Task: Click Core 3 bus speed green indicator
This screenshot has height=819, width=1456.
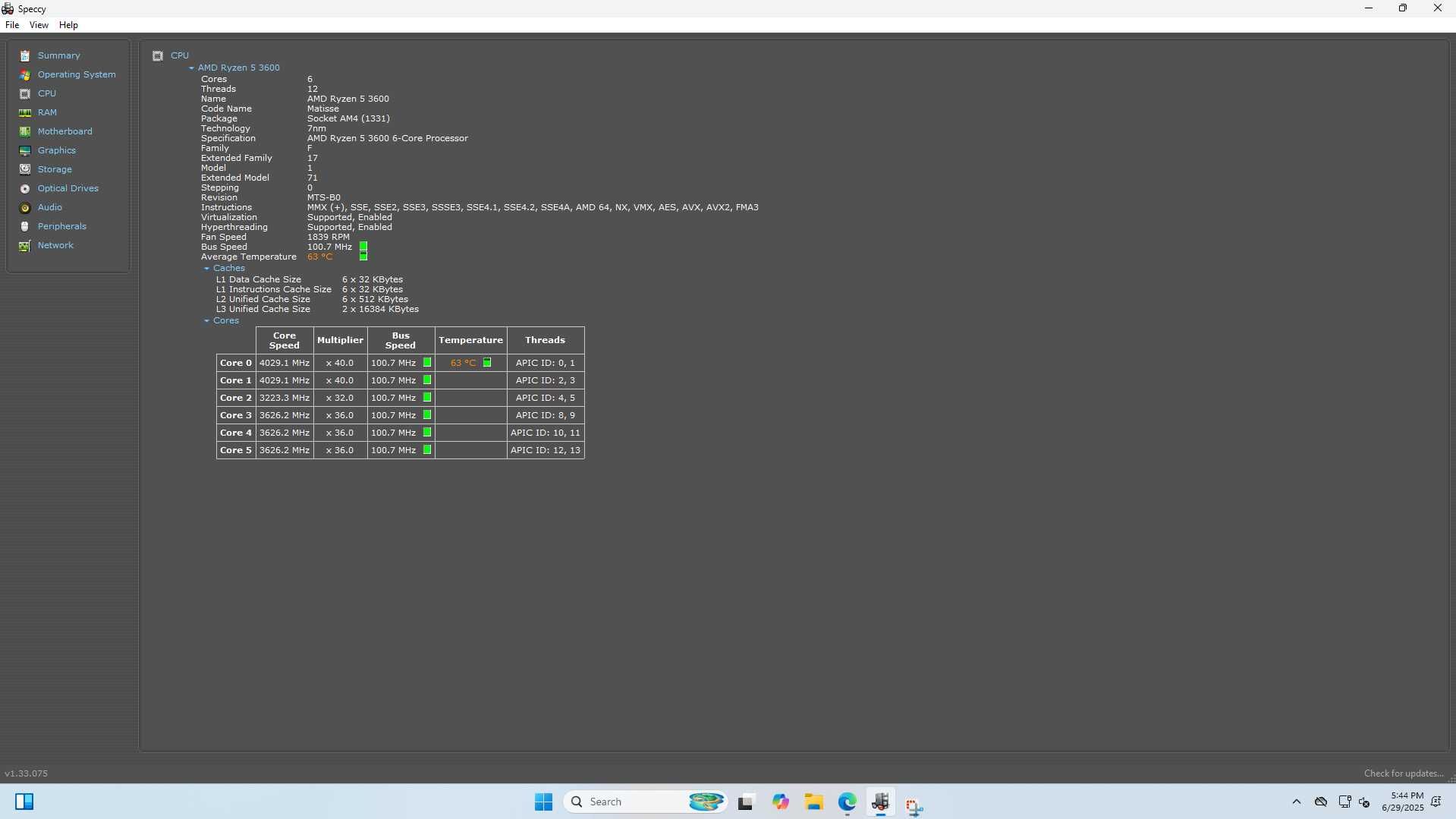Action: tap(427, 415)
